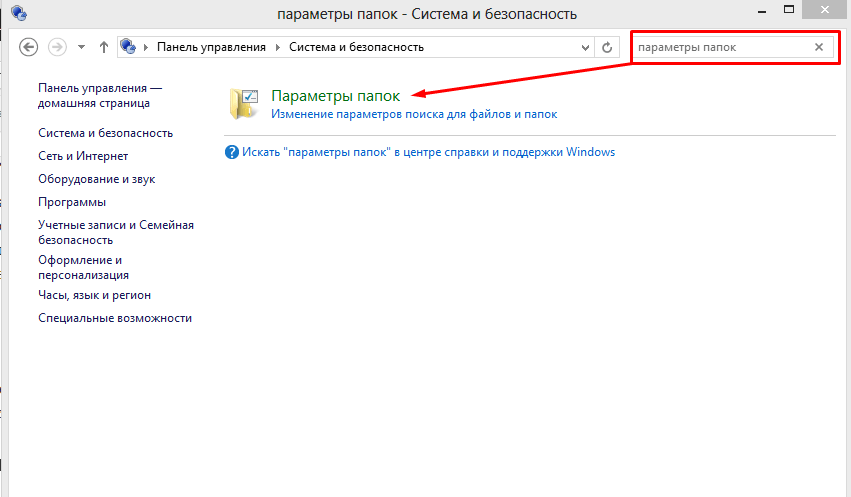Screen dimensions: 851x497
Task: Open Сеть и Интернет category
Action: (83, 156)
